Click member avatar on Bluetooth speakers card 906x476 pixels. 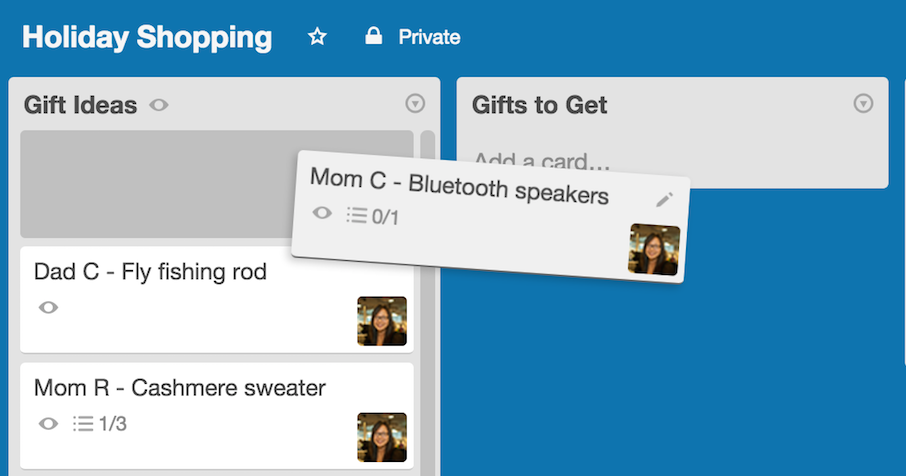(x=654, y=250)
